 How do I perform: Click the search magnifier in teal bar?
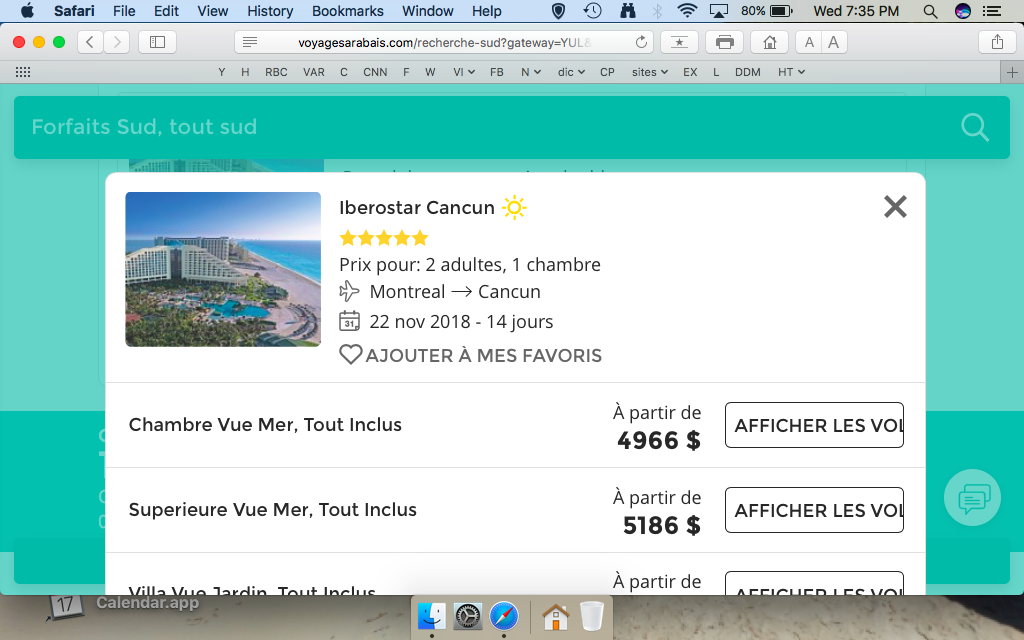(975, 127)
